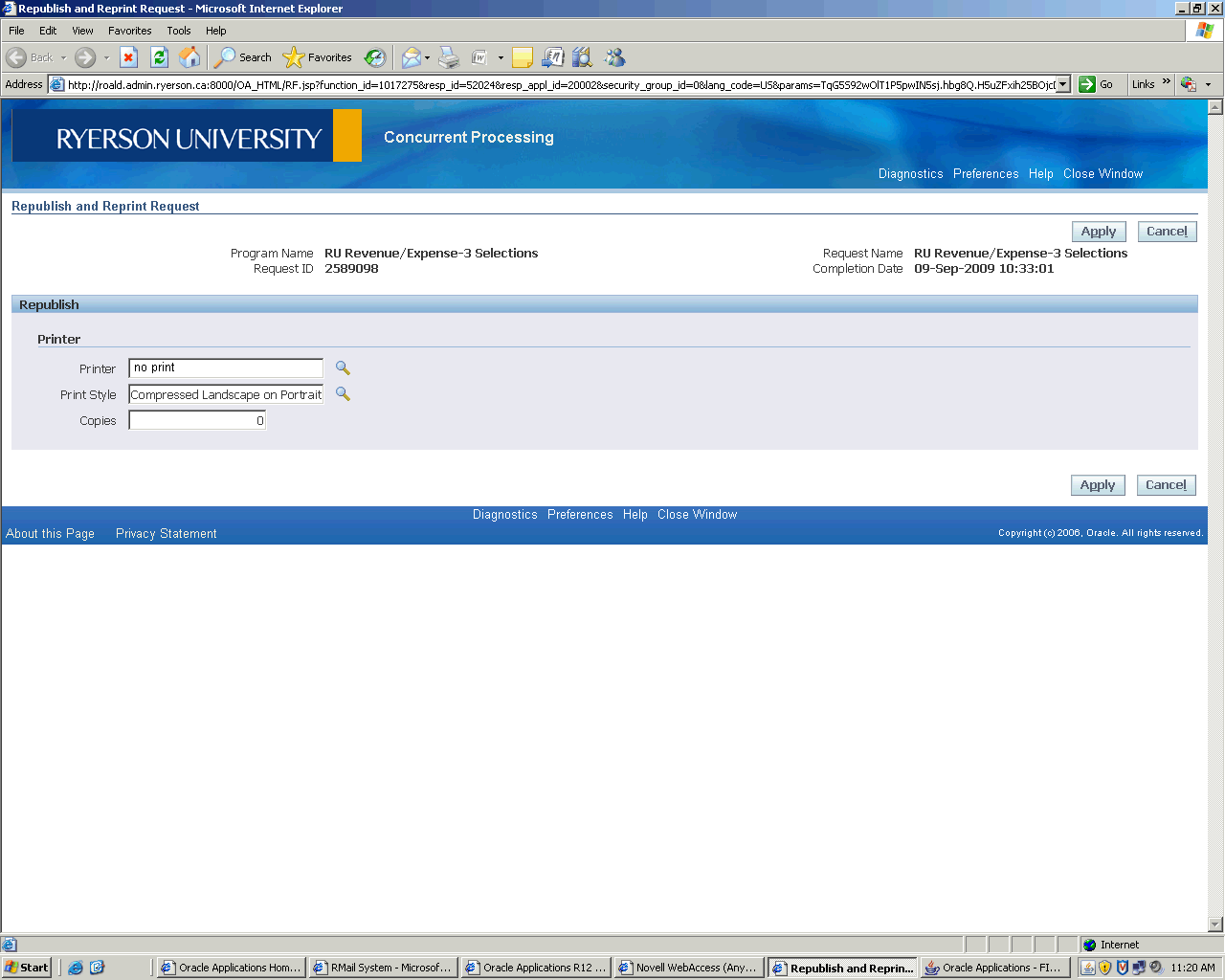Switch to Novell WebAccess taskbar window

tap(689, 968)
